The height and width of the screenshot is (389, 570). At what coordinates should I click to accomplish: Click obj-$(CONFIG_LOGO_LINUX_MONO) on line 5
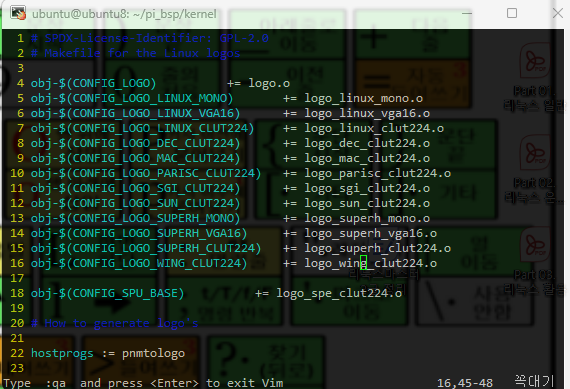pos(132,98)
